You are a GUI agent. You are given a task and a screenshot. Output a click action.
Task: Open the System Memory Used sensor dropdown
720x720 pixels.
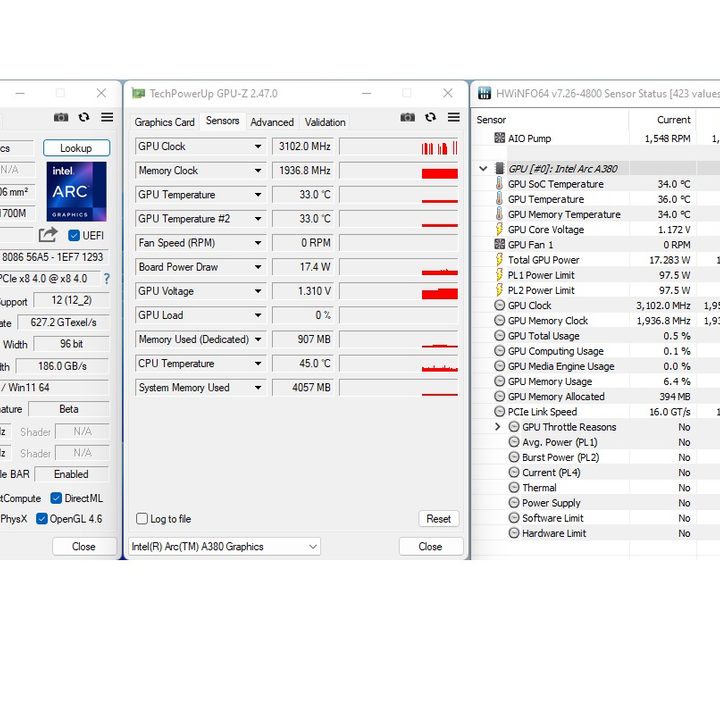(x=258, y=387)
